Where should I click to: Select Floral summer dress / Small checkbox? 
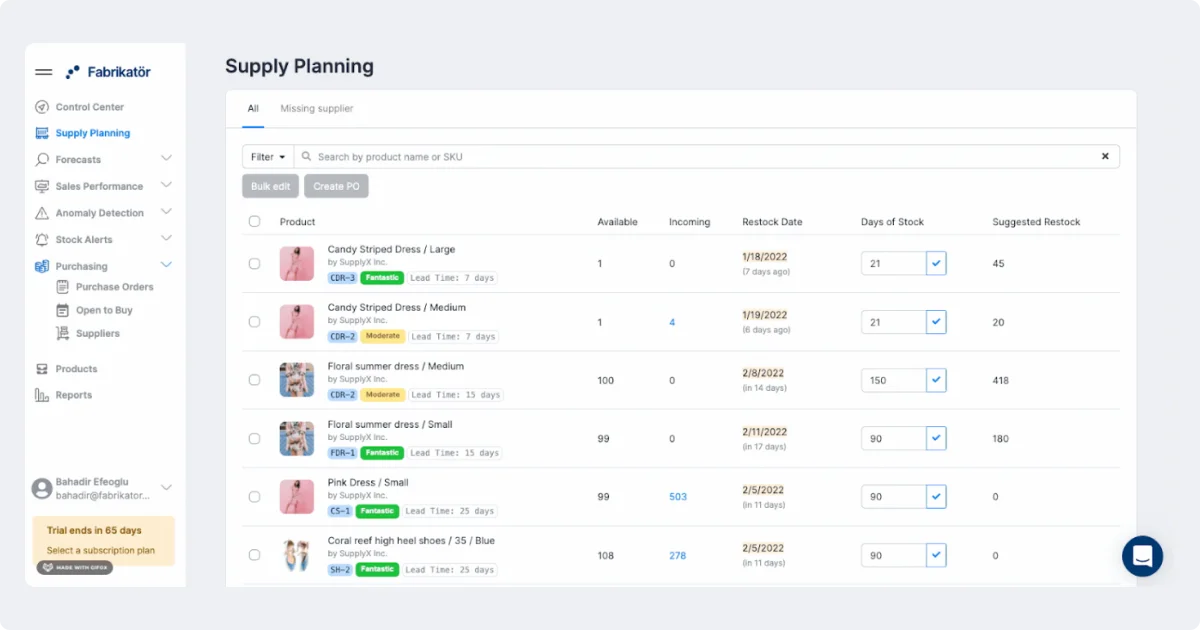click(x=254, y=439)
